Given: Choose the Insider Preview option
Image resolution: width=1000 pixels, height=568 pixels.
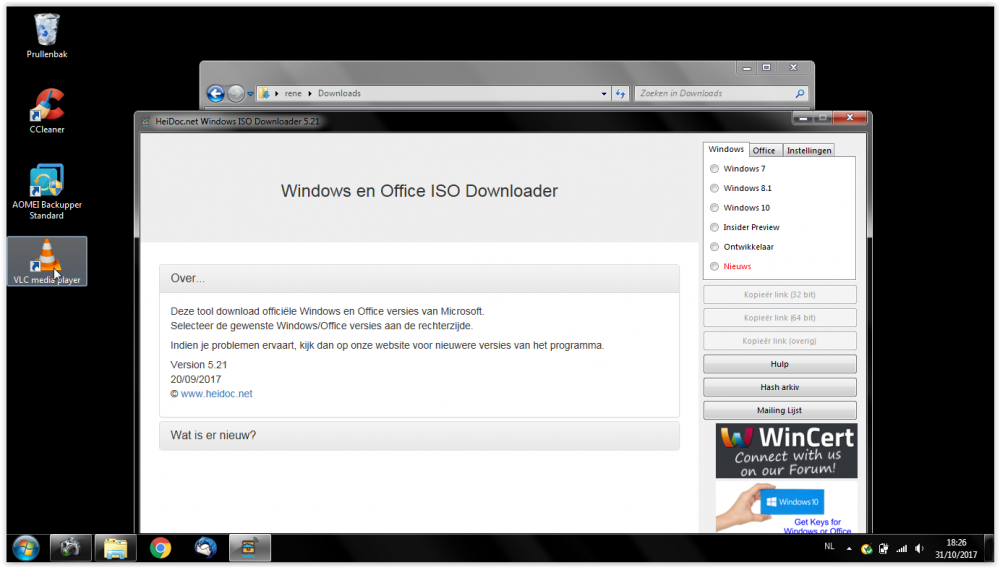Looking at the screenshot, I should pos(714,228).
